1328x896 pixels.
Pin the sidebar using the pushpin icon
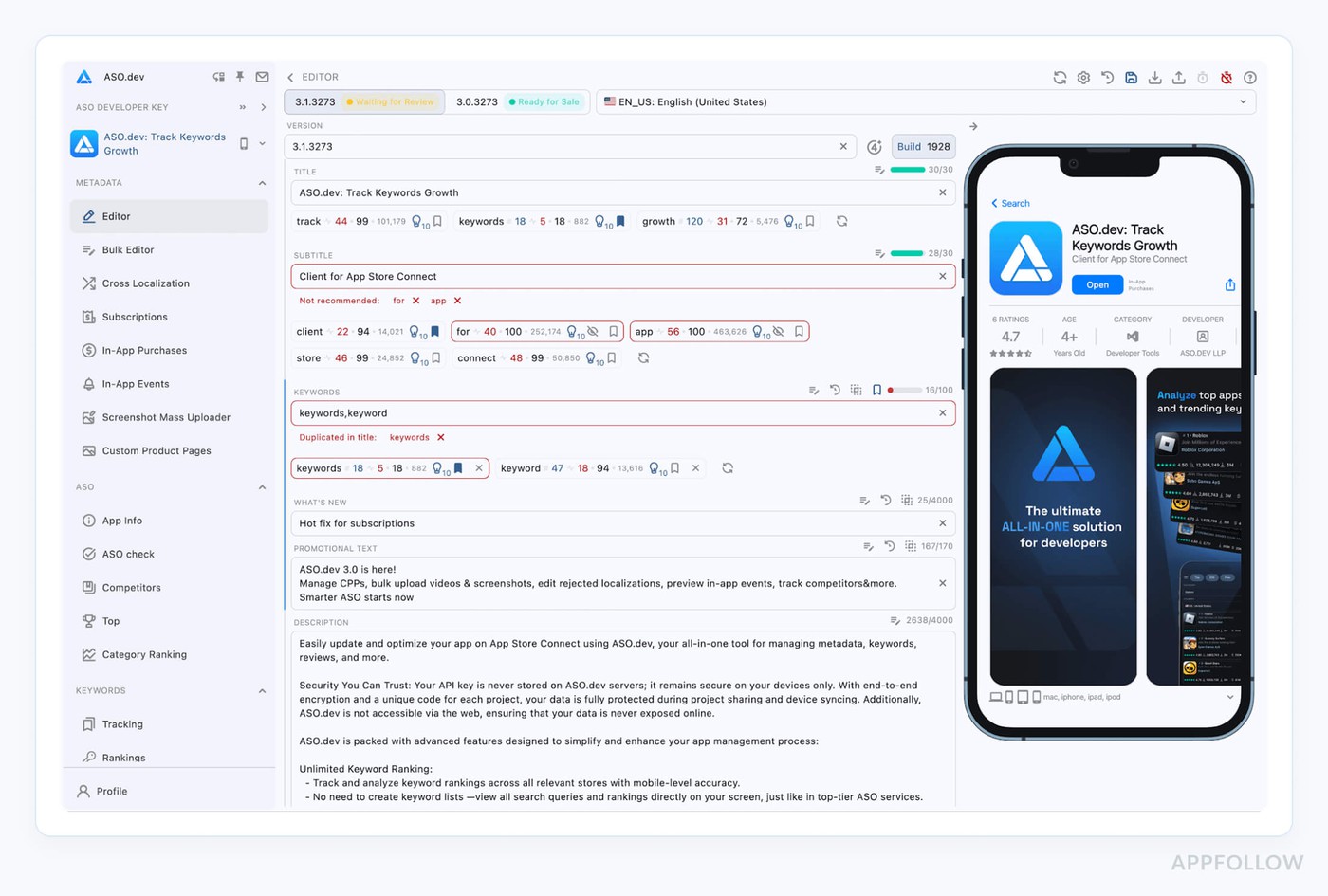[x=240, y=77]
